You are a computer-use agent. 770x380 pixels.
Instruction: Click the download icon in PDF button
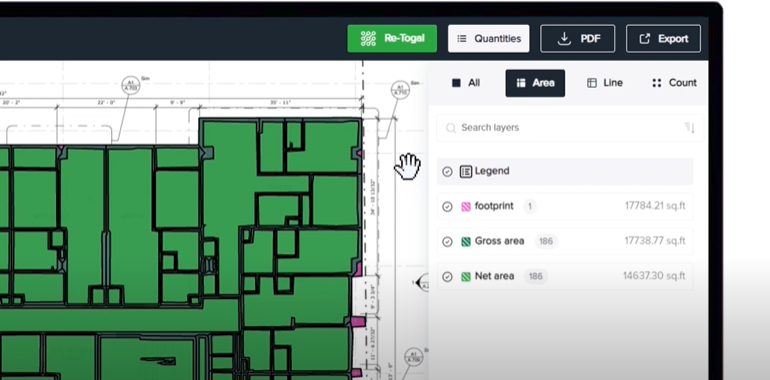click(x=564, y=38)
